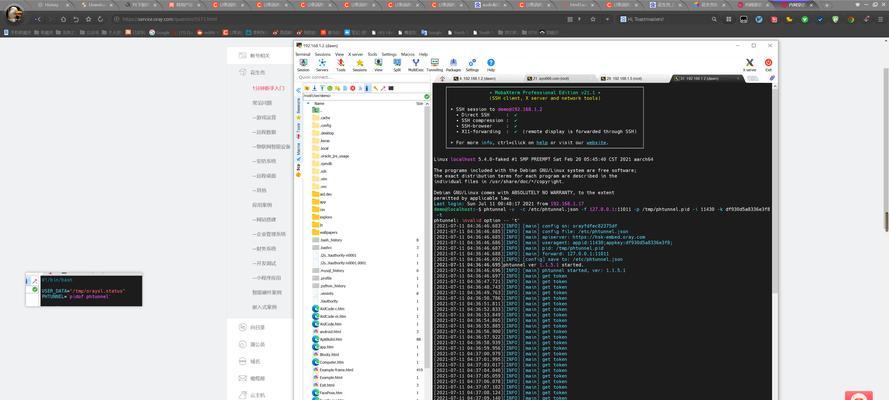
Task: Click the View toolbar icon
Action: (378, 65)
